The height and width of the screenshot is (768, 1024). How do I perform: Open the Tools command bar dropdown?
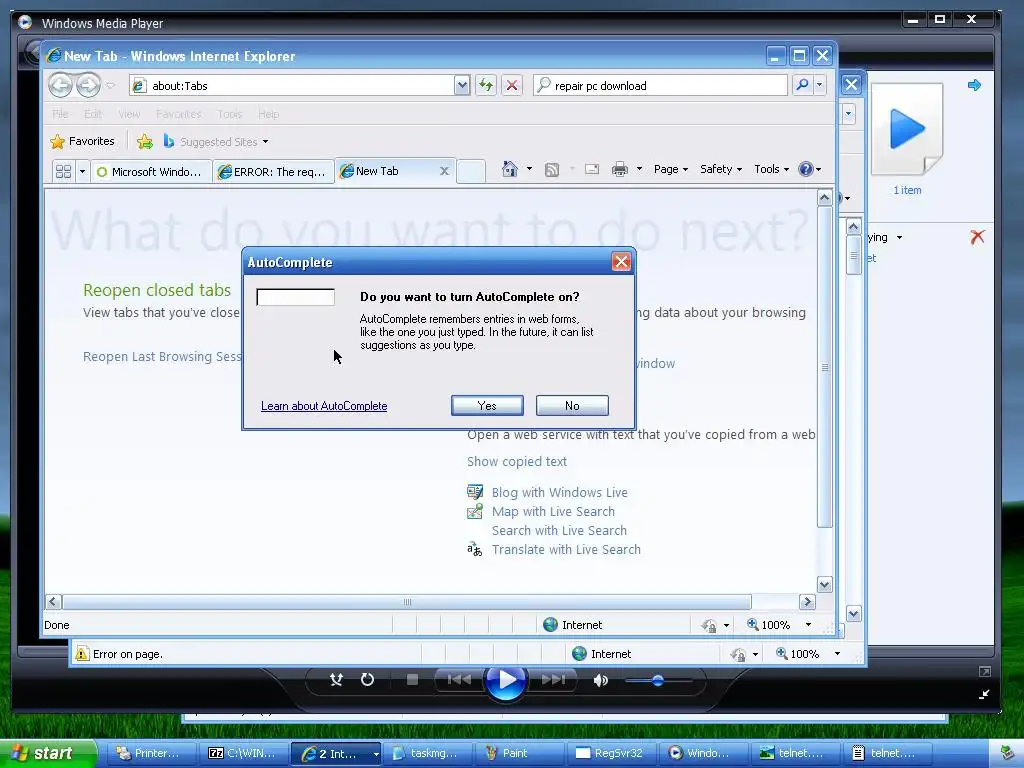click(x=771, y=169)
